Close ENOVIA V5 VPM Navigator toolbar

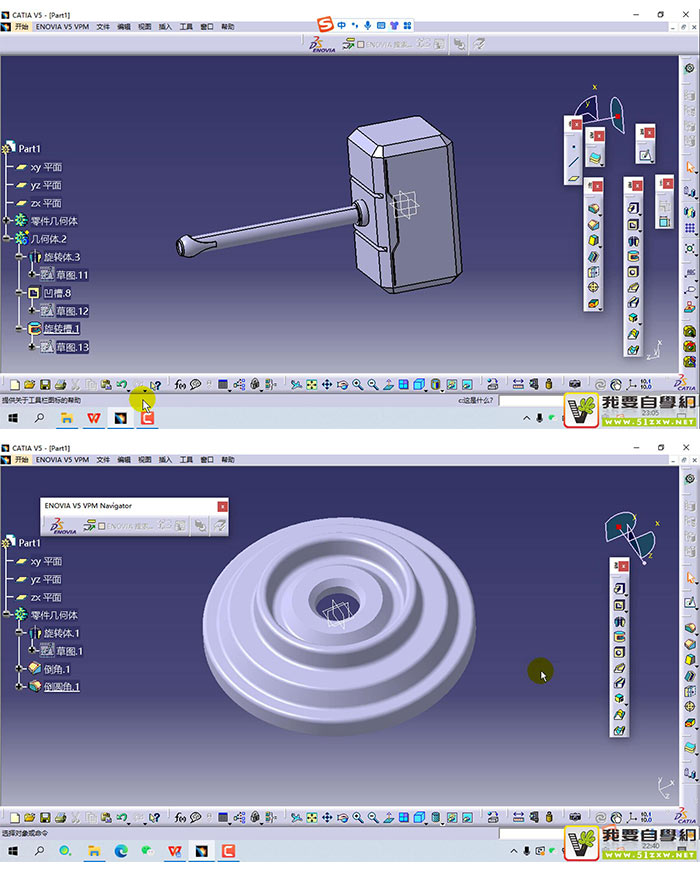222,506
